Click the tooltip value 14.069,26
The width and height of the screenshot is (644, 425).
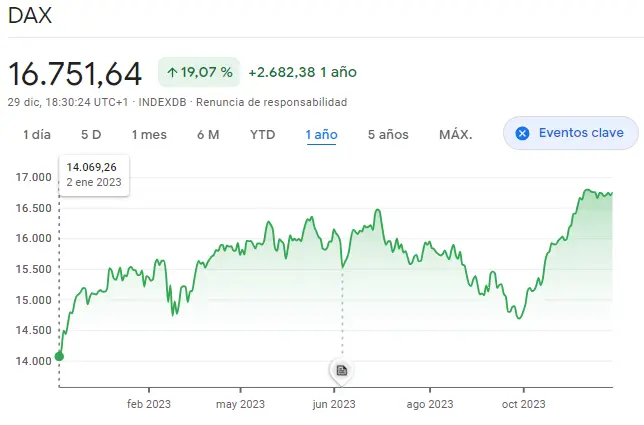click(92, 167)
